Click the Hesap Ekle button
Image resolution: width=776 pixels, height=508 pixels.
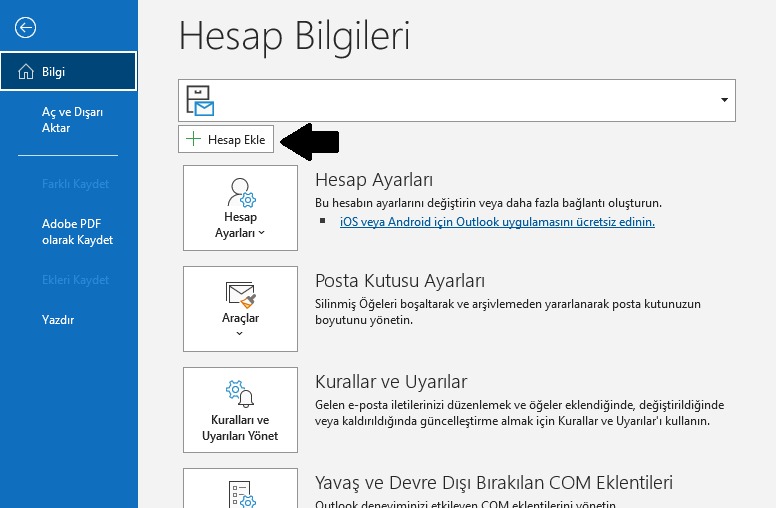click(x=226, y=139)
